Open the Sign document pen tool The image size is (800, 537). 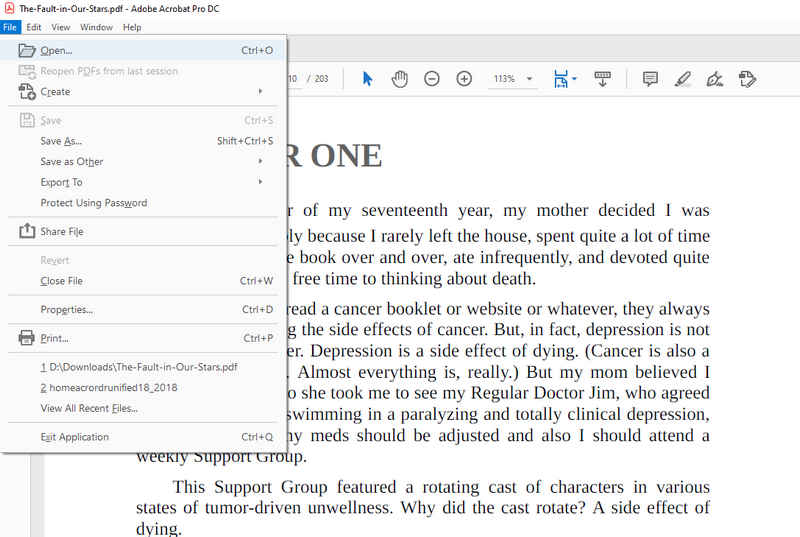(x=714, y=79)
